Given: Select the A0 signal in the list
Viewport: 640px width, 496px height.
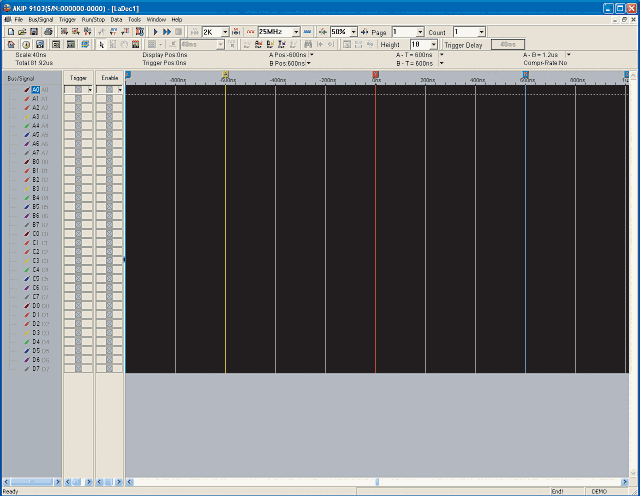Looking at the screenshot, I should tap(35, 90).
